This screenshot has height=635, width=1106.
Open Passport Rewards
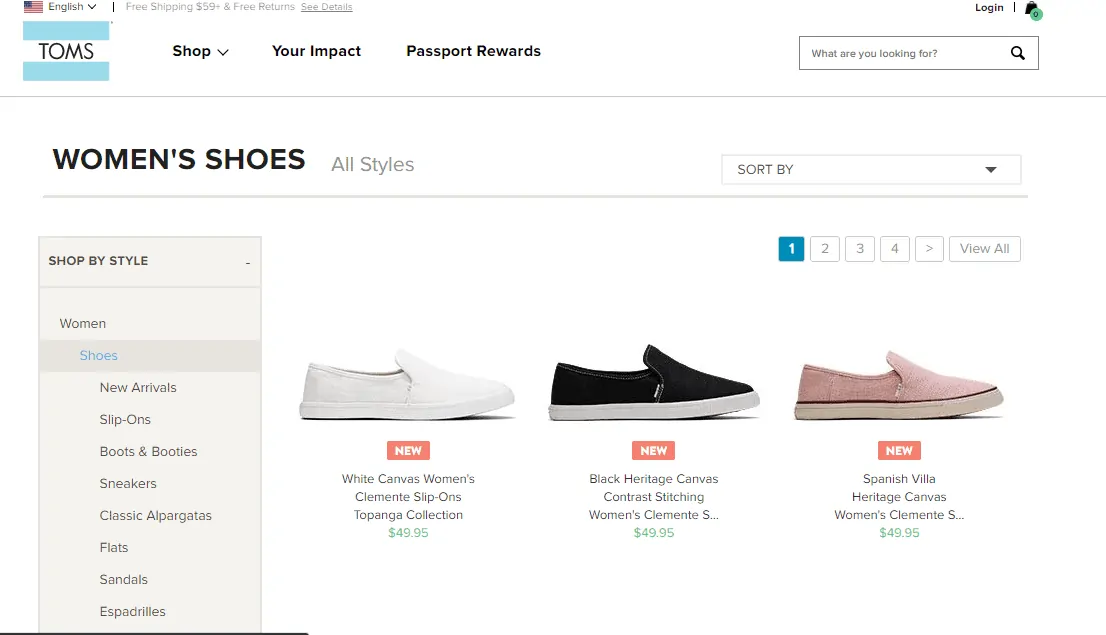pos(473,51)
